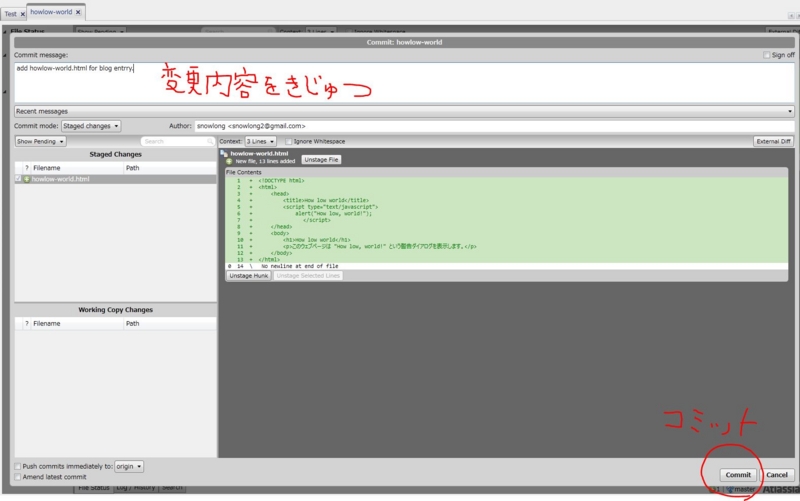Viewport: 800px width, 501px height.
Task: Toggle Ignore Whitespace checkbox
Action: pos(288,141)
